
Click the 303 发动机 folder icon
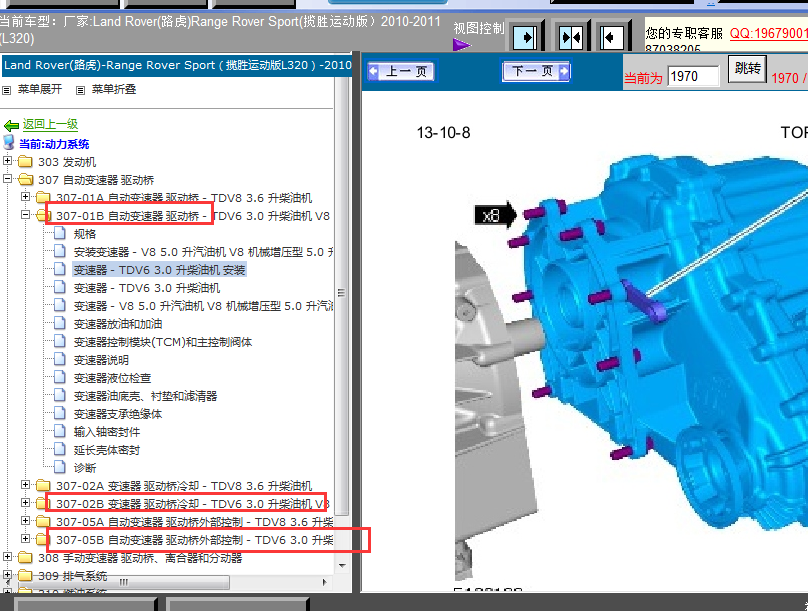[x=25, y=162]
